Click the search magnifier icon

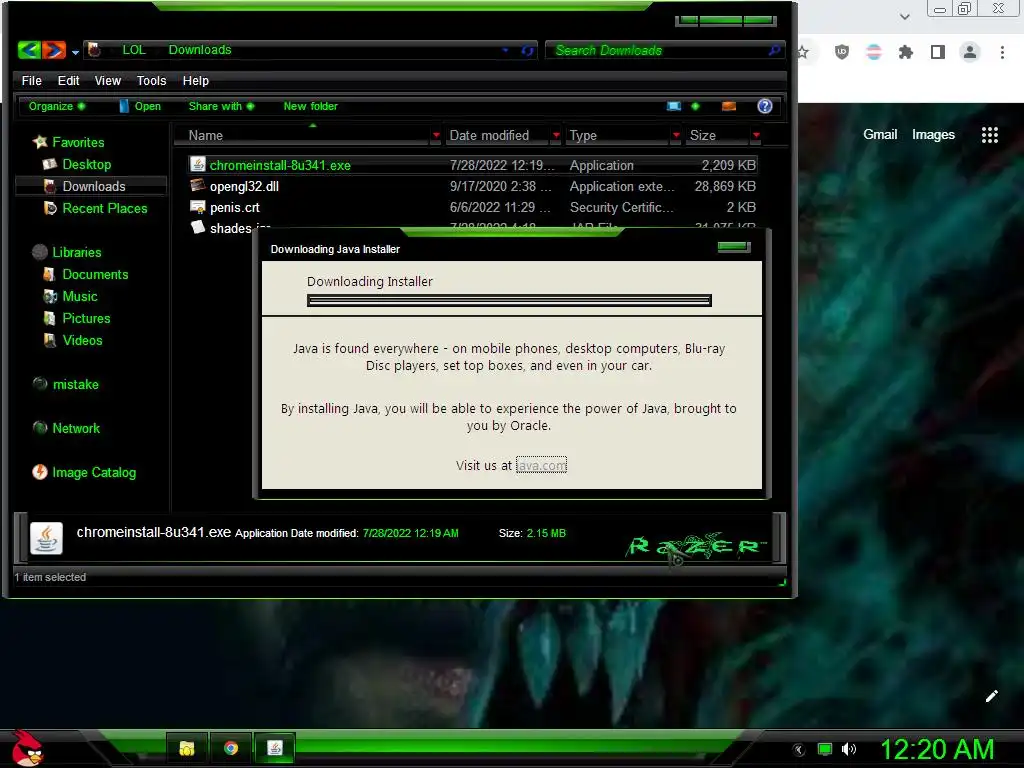point(774,50)
